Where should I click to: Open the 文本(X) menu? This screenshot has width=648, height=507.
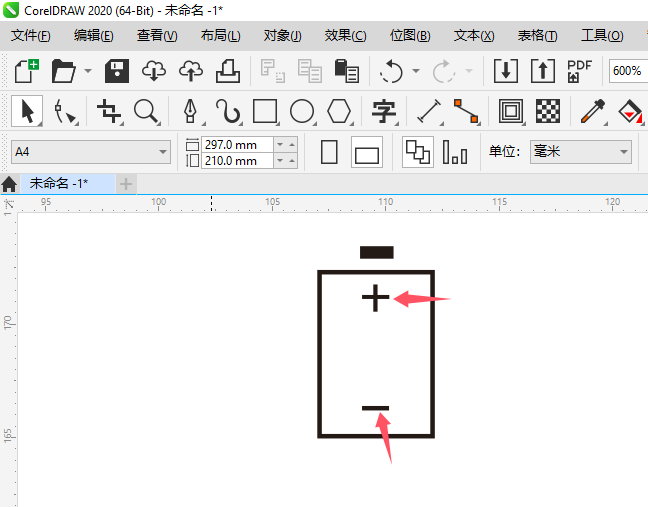click(474, 36)
